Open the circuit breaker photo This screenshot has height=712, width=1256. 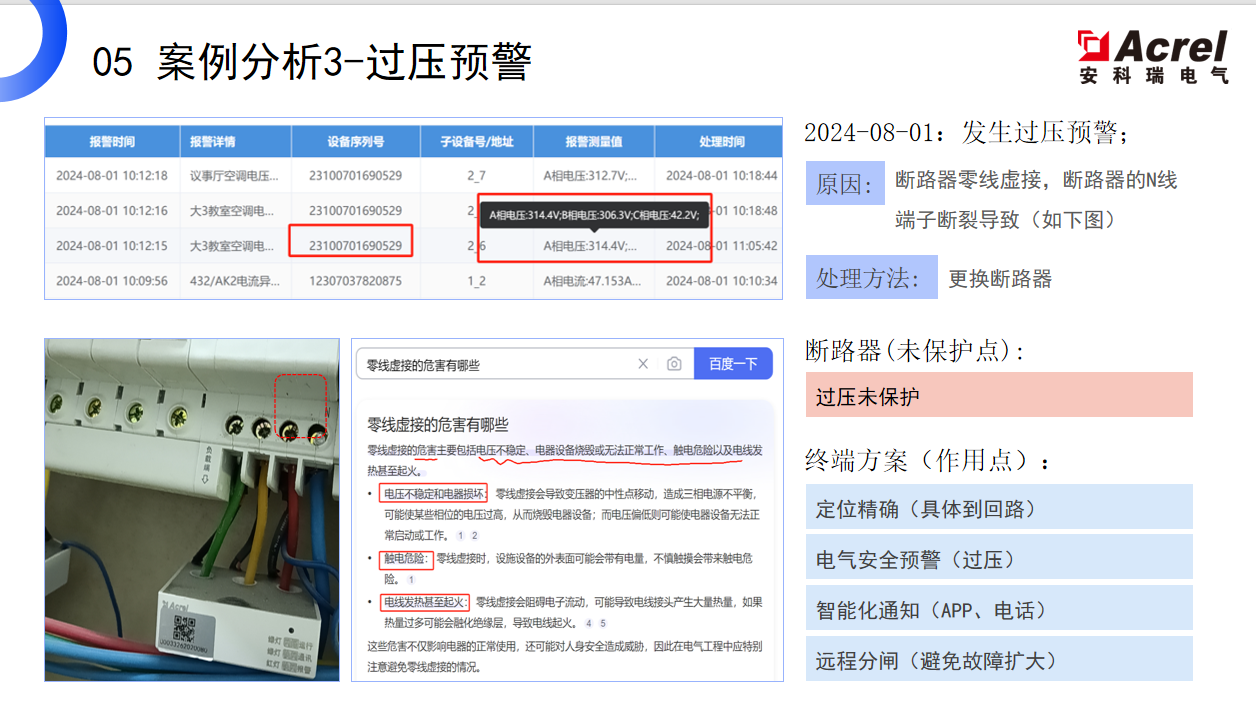point(192,510)
